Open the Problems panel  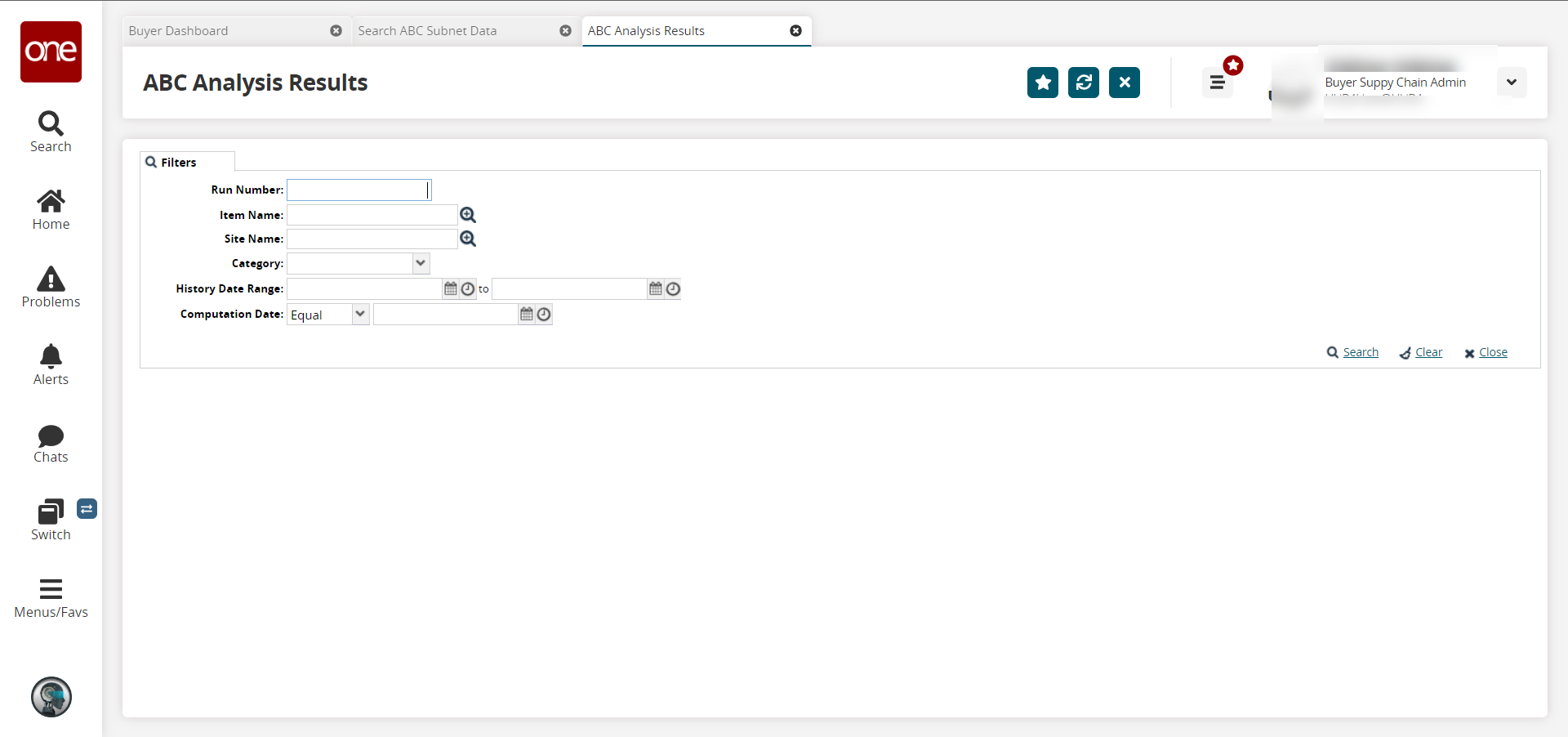point(51,288)
